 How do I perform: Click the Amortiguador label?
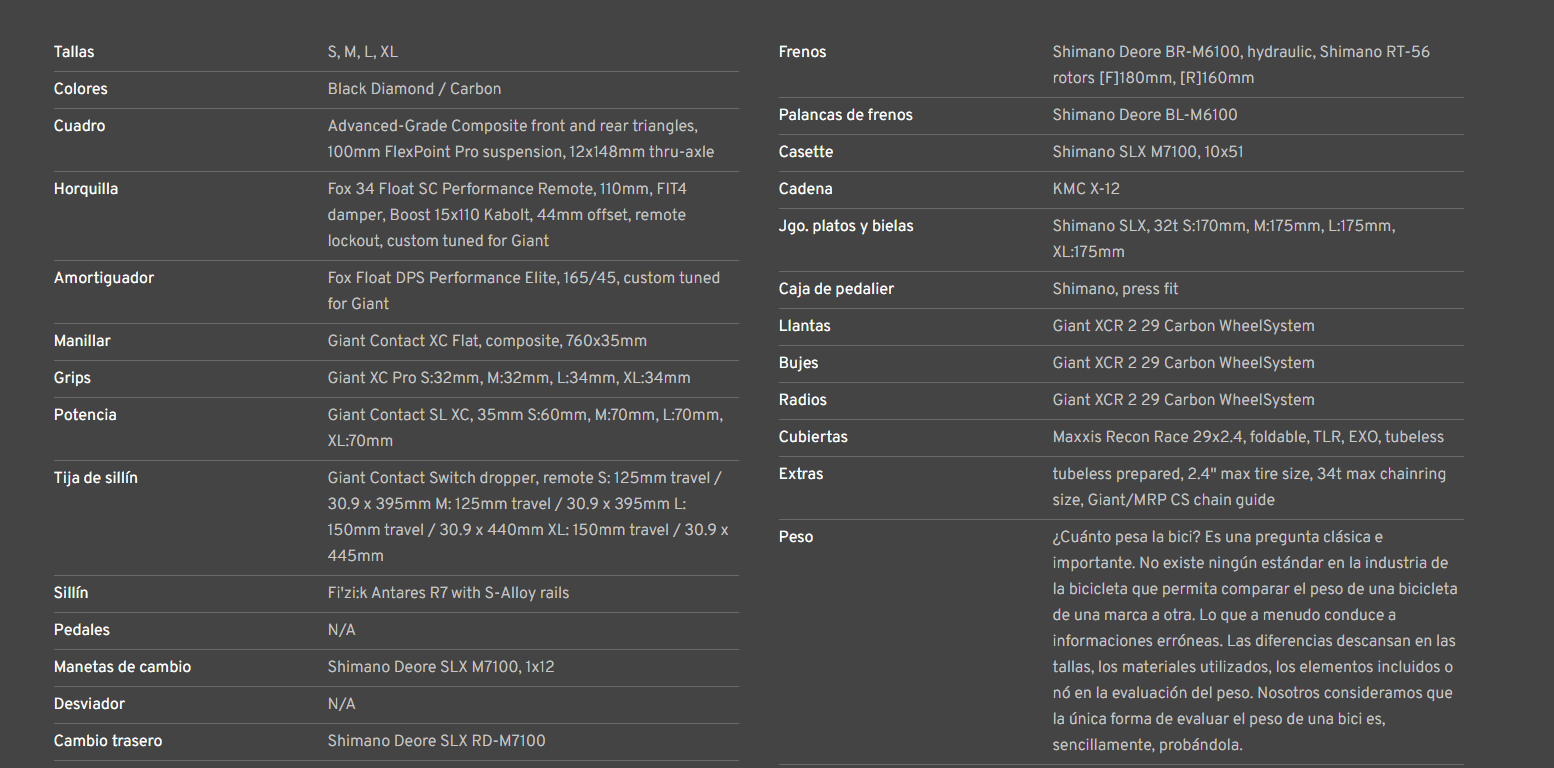tap(104, 278)
